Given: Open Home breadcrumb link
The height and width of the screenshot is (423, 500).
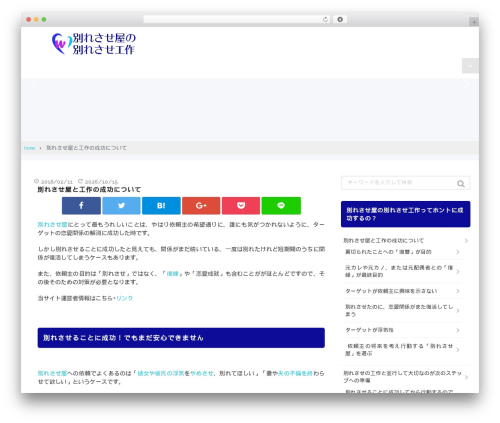Looking at the screenshot, I should (x=29, y=148).
